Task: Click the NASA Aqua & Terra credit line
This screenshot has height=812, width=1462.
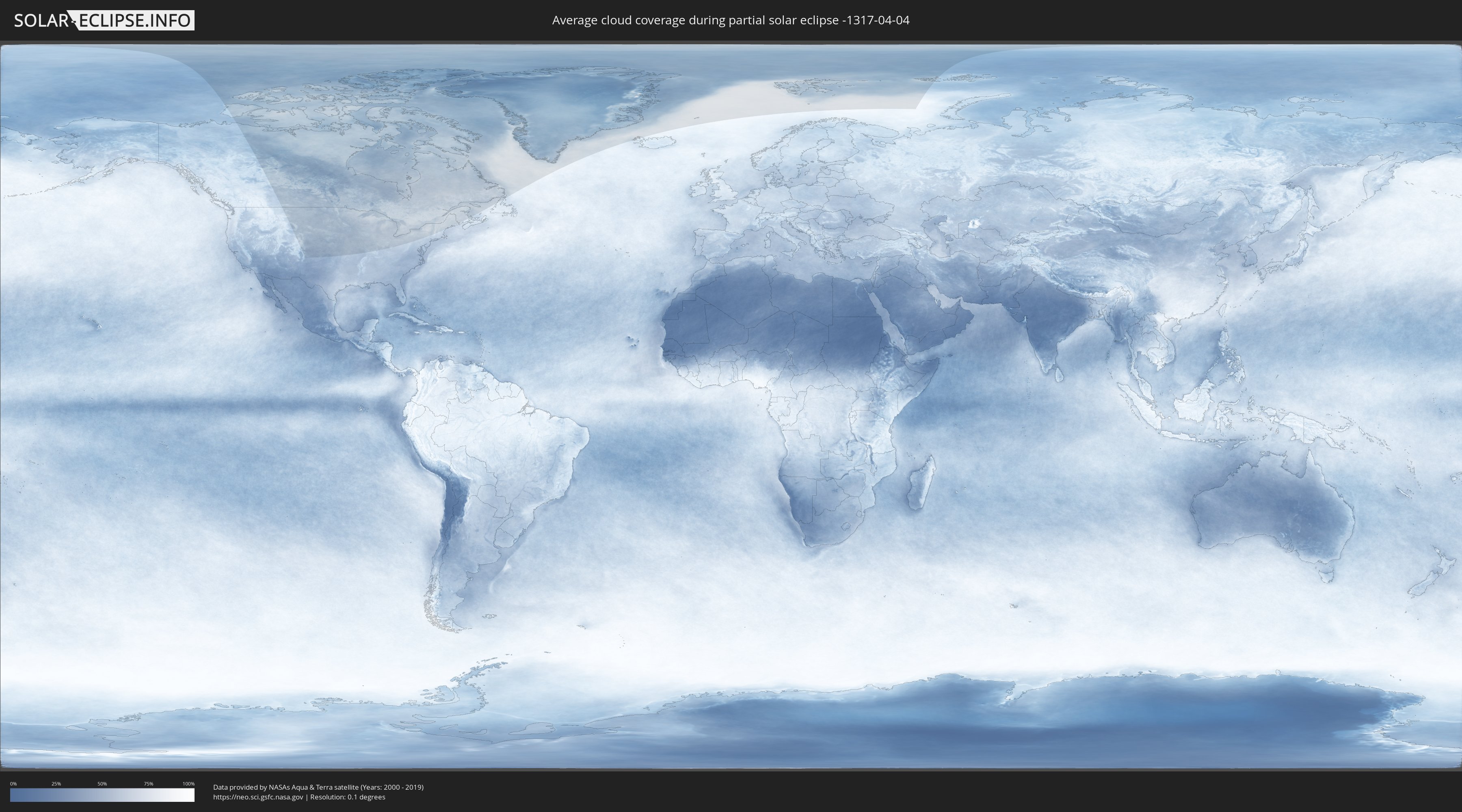Action: (318, 787)
